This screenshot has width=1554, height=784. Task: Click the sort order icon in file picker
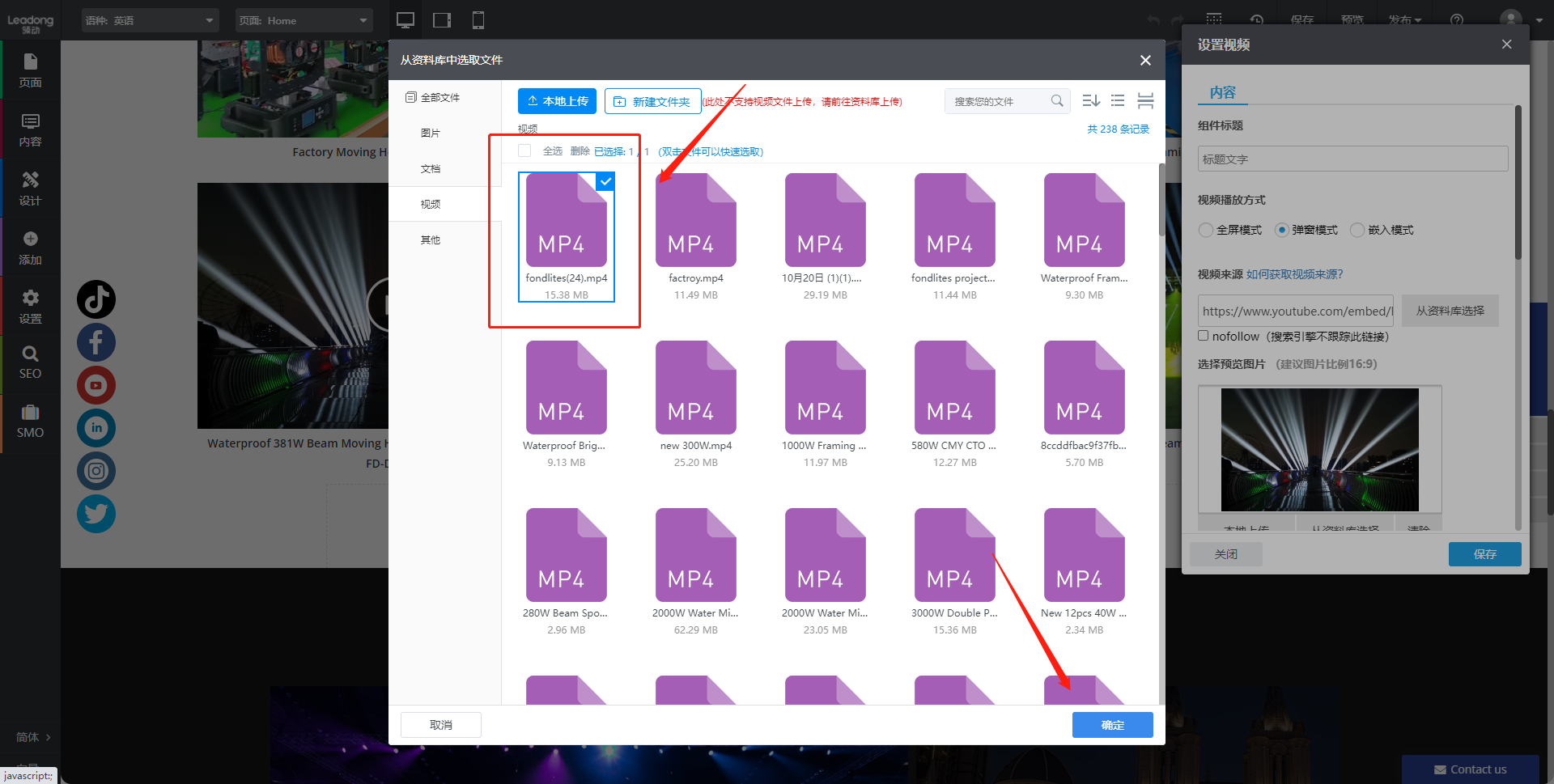tap(1090, 101)
